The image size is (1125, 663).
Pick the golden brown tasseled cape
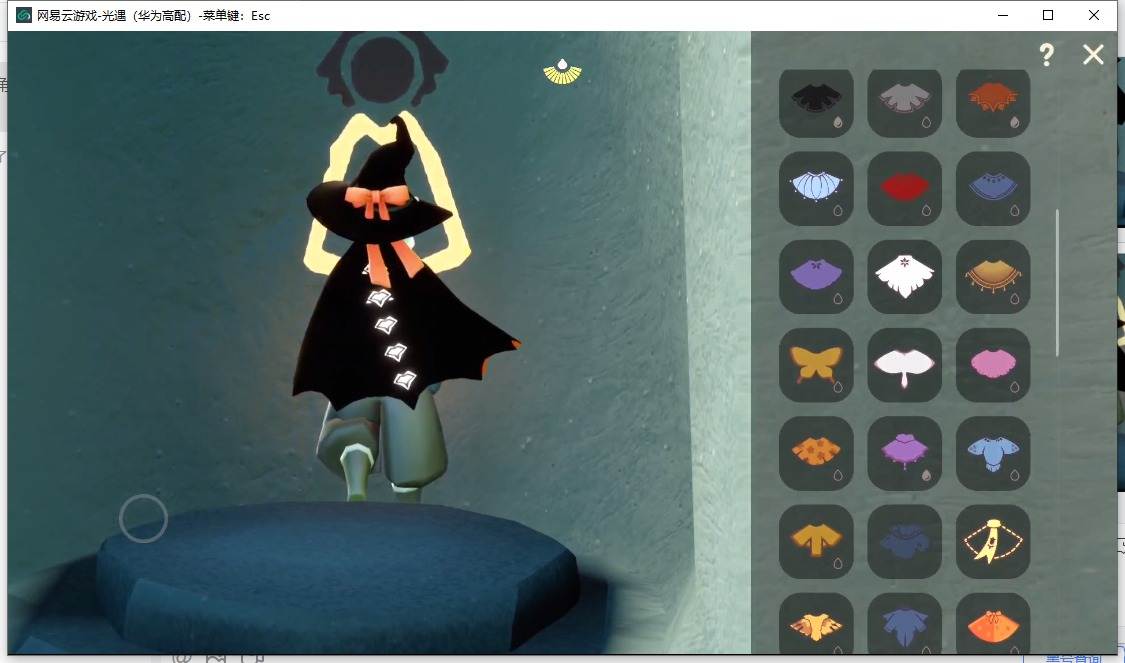click(993, 277)
